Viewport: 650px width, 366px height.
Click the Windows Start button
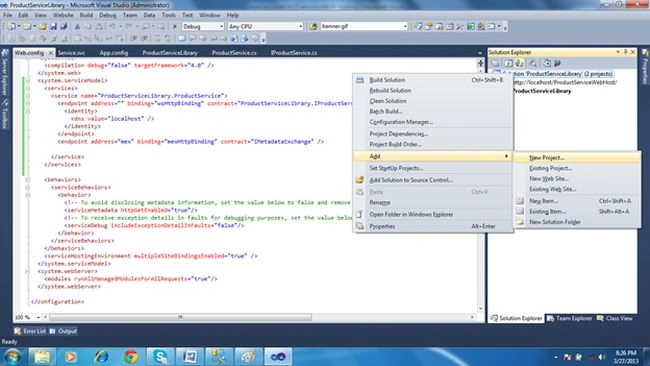coord(12,356)
